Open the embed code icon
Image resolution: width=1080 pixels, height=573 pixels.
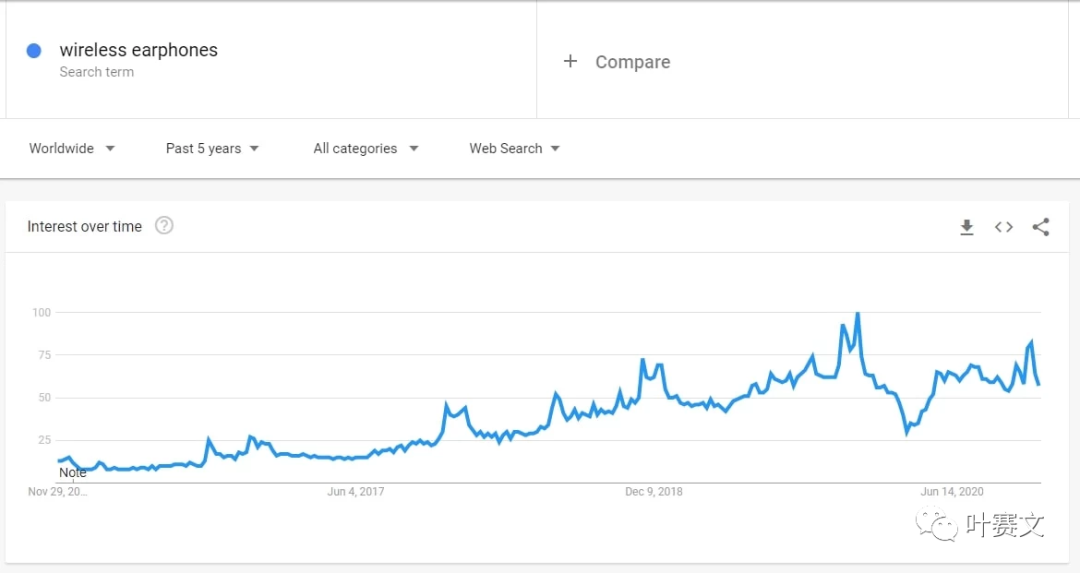click(x=1004, y=227)
